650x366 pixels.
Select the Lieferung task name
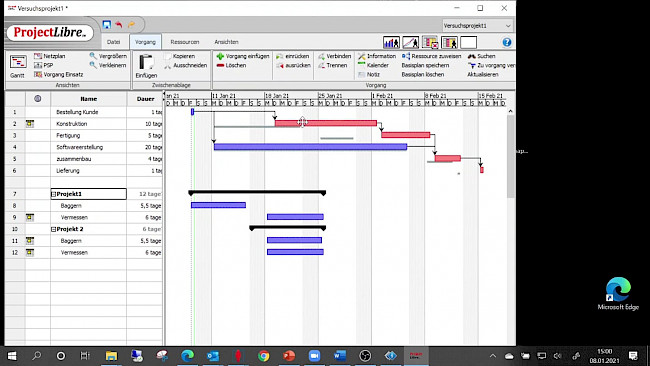pos(68,170)
